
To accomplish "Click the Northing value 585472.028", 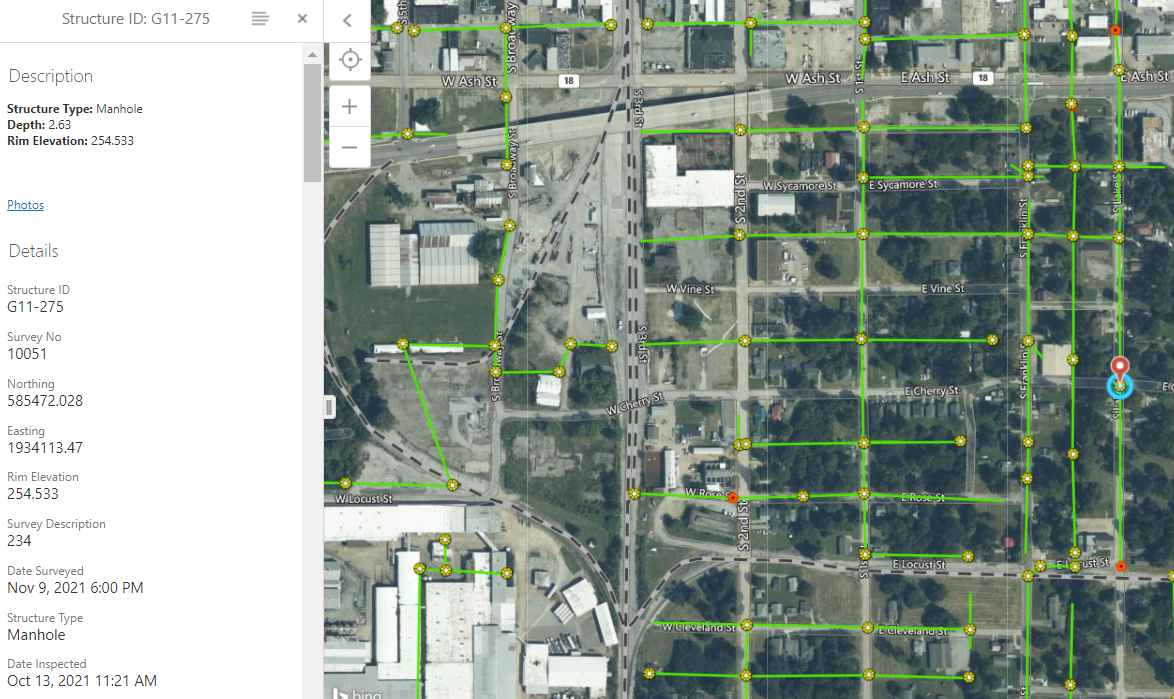I will click(45, 401).
